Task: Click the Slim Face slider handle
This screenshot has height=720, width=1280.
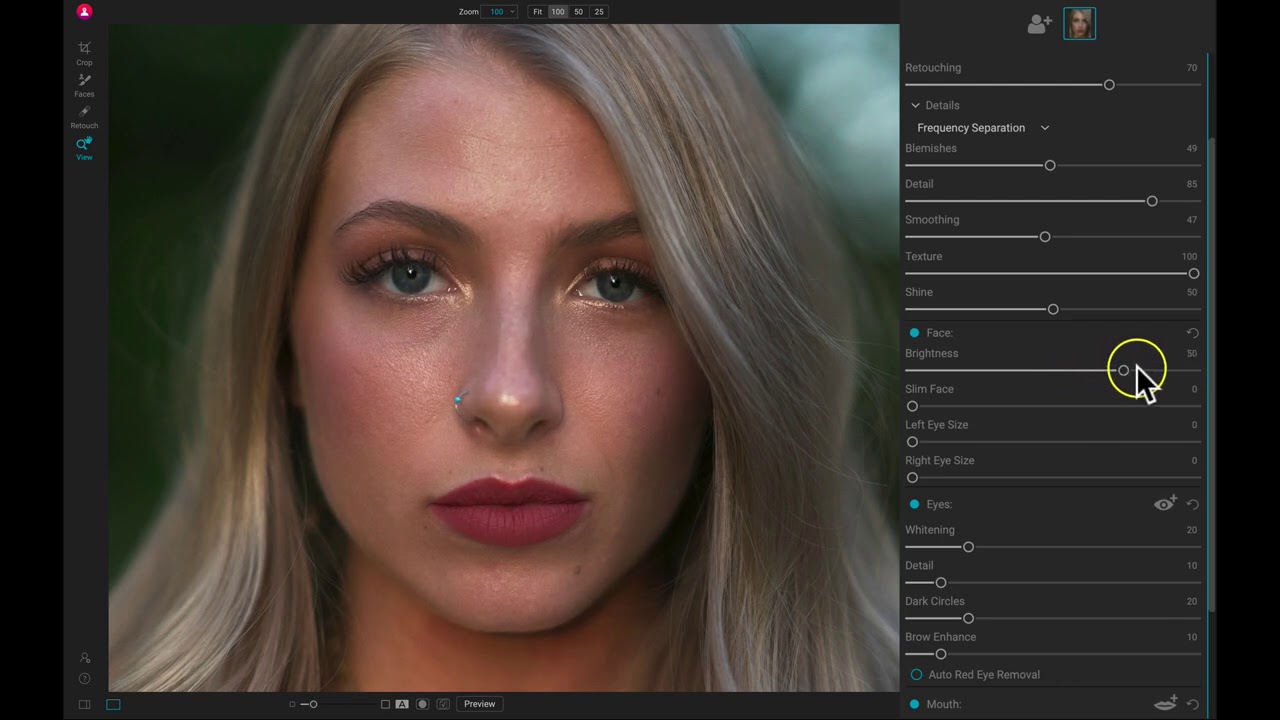Action: 912,406
